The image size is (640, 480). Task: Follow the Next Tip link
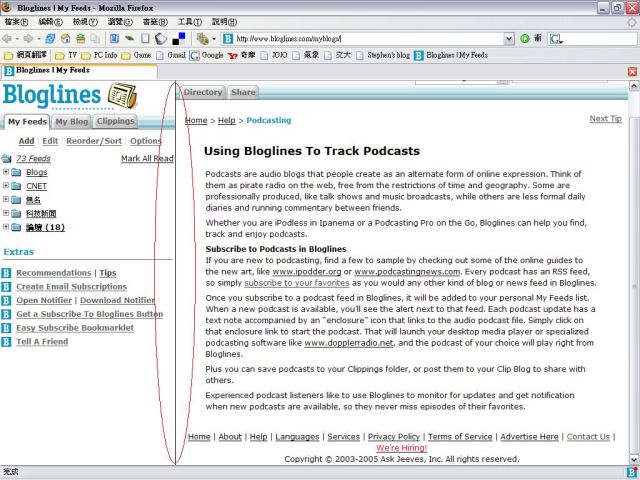tap(605, 119)
